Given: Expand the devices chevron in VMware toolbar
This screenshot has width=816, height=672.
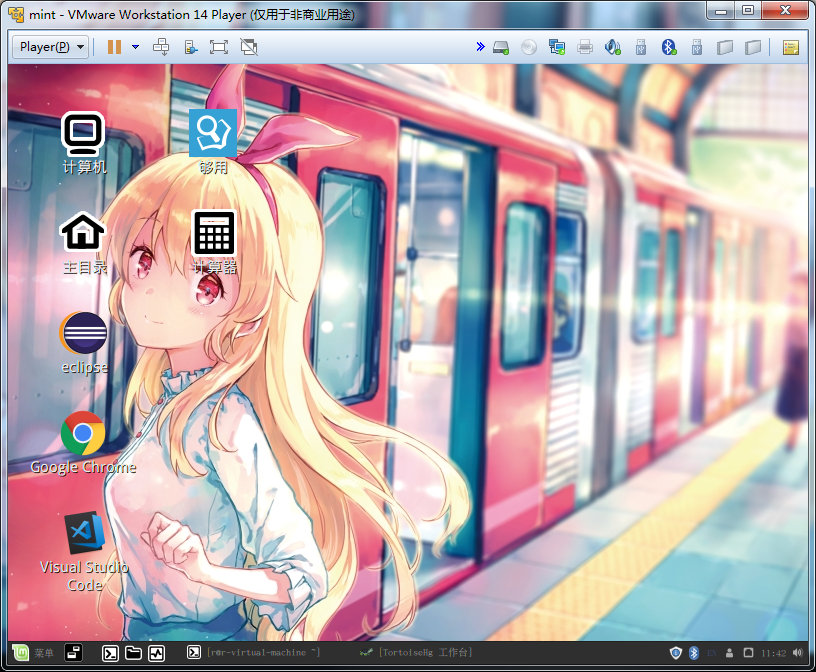Looking at the screenshot, I should click(480, 47).
